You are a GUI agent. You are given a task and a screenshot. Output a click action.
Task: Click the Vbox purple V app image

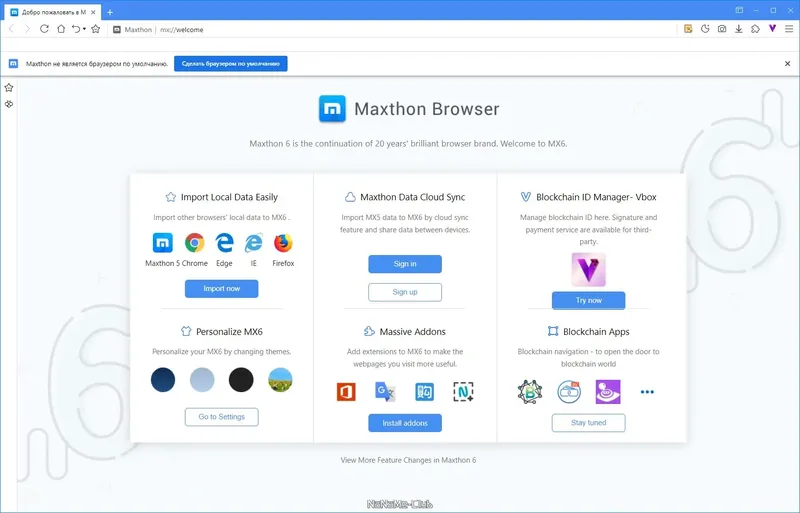588,270
